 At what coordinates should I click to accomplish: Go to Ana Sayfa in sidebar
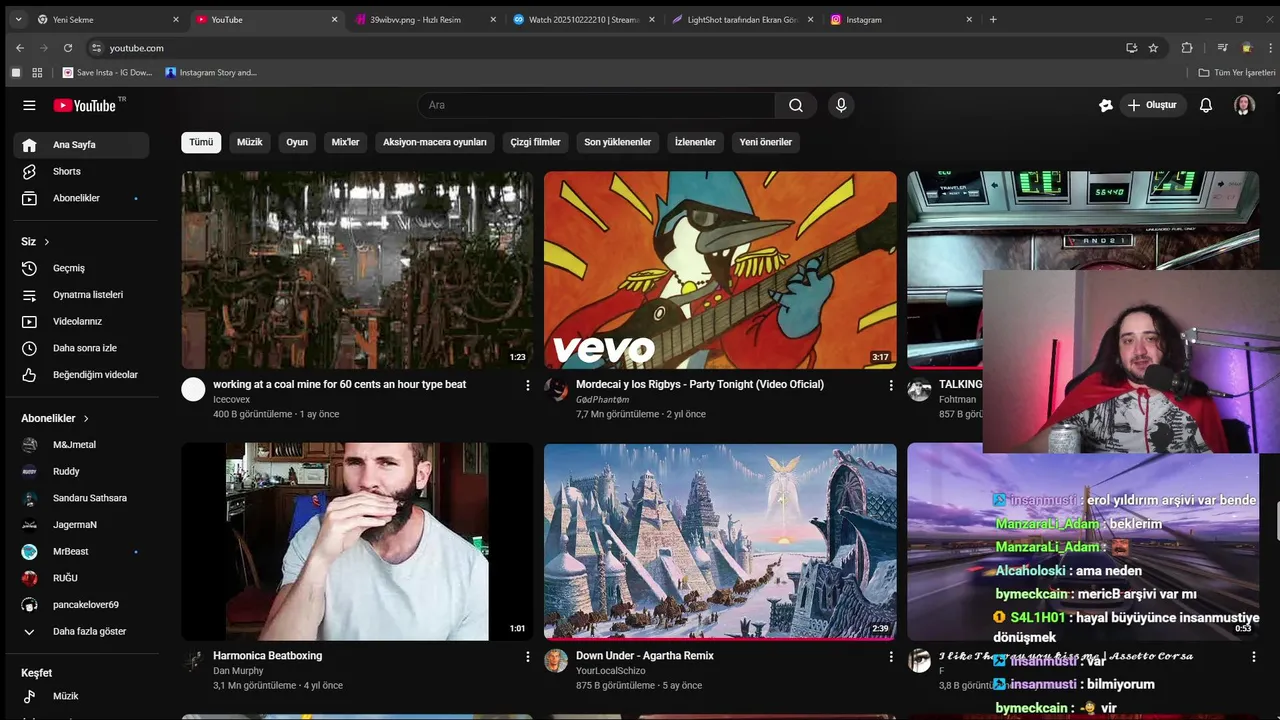click(81, 145)
